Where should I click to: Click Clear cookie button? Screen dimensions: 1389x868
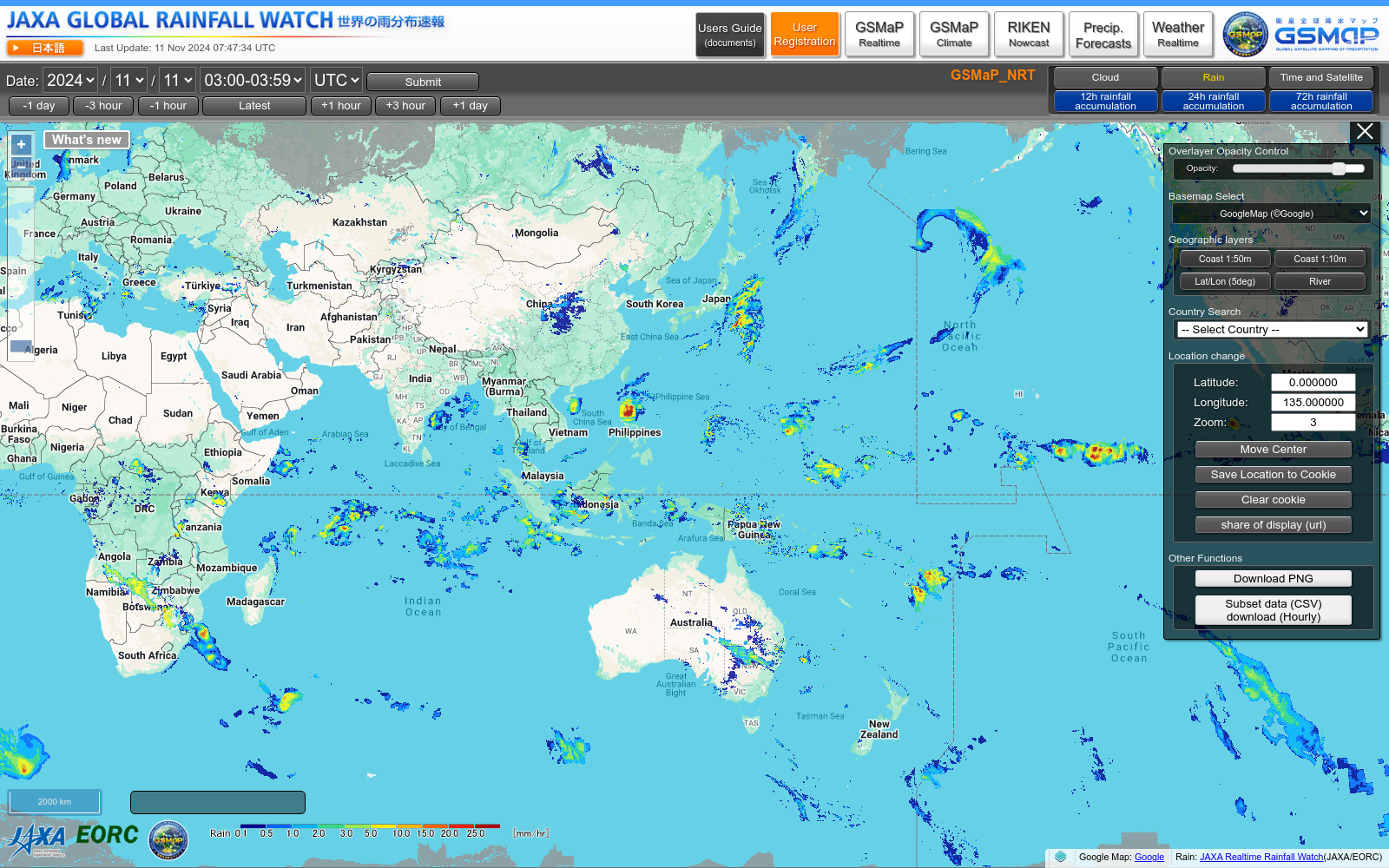(x=1273, y=500)
